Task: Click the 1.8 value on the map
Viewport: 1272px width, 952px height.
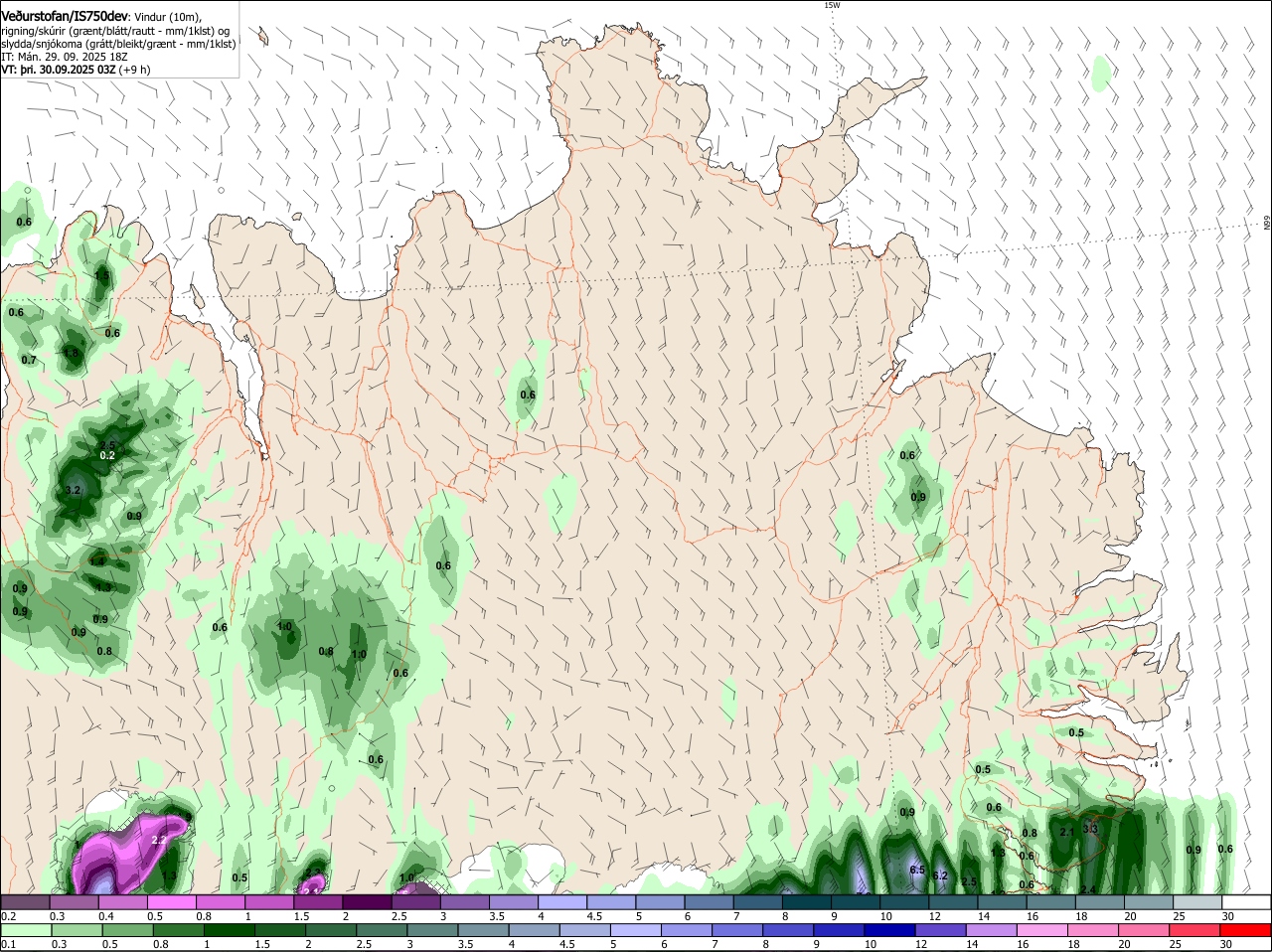Action: tap(71, 353)
